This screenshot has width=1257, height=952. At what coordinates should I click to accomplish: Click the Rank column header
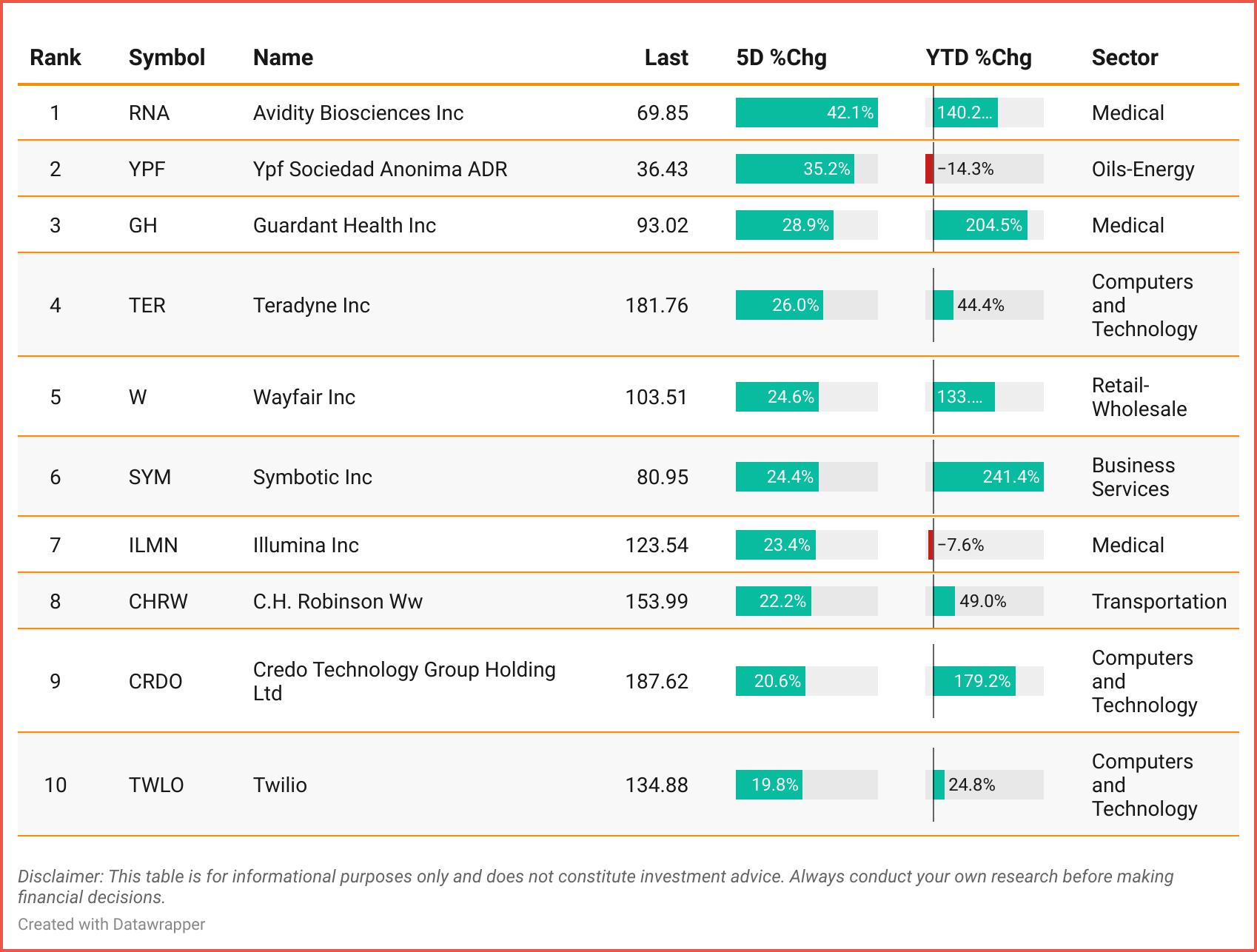55,58
